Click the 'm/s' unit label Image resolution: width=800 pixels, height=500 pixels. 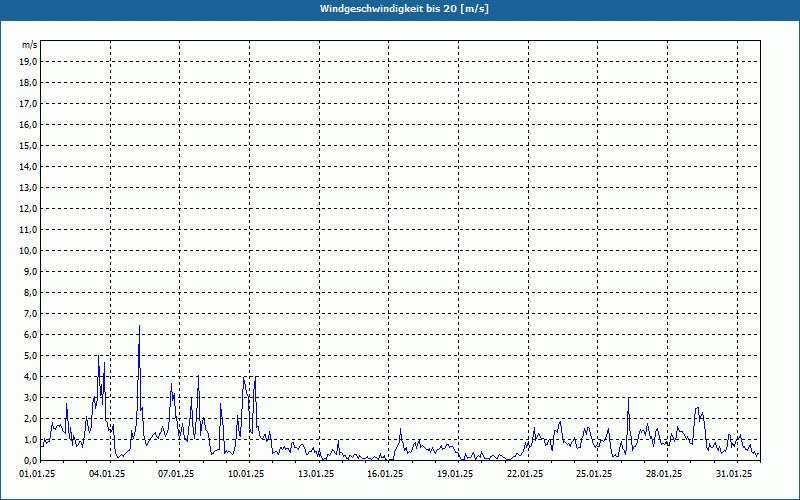(x=30, y=45)
